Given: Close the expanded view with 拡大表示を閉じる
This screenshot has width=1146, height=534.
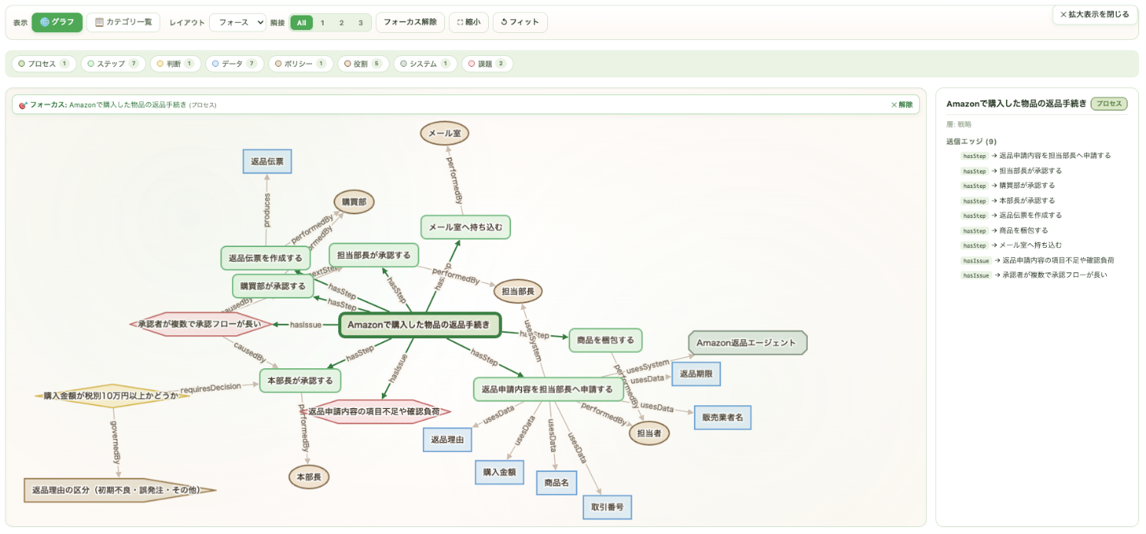Looking at the screenshot, I should (1095, 14).
